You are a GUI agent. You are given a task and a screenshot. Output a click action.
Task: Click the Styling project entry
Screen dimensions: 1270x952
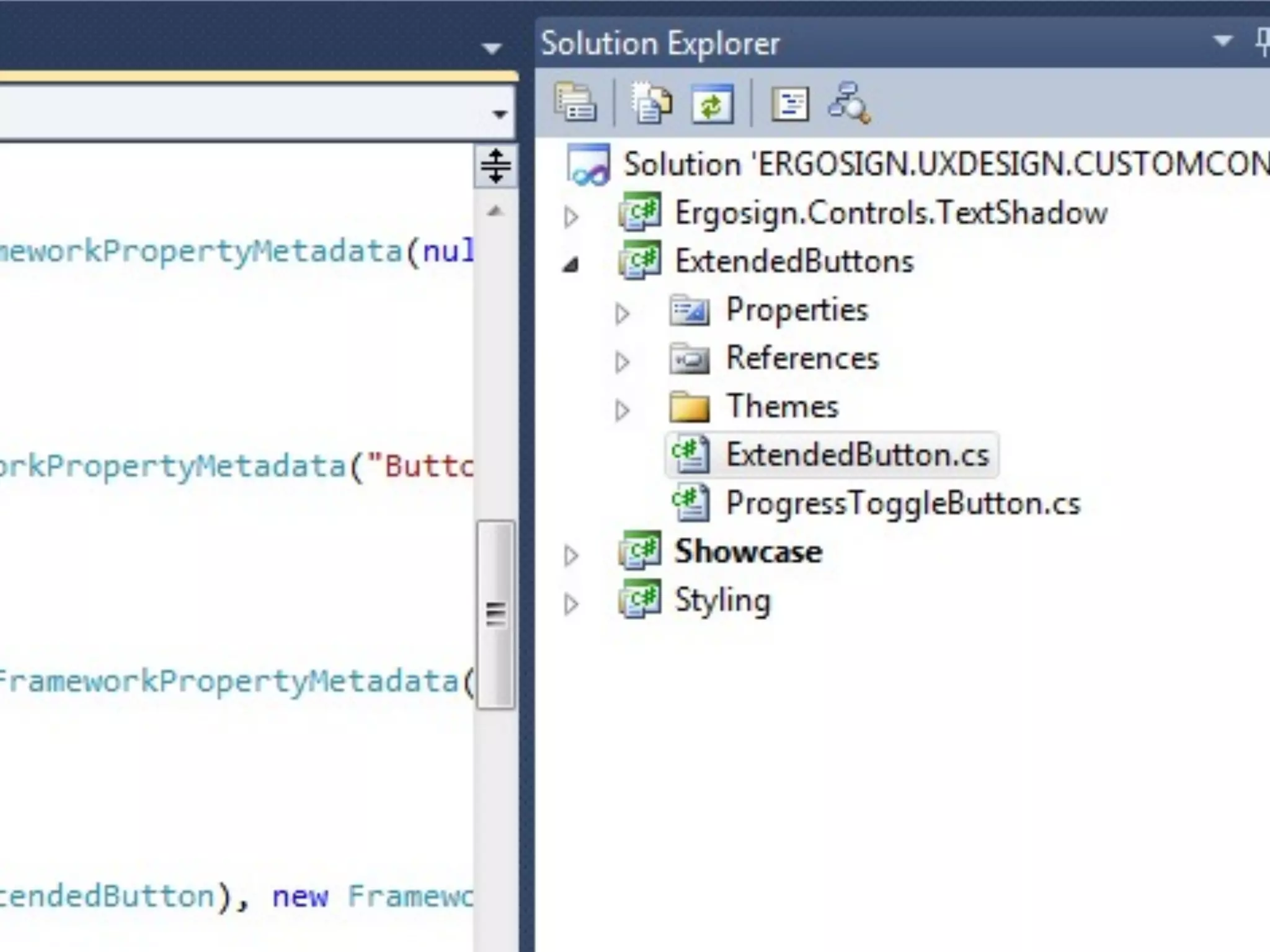(x=722, y=600)
